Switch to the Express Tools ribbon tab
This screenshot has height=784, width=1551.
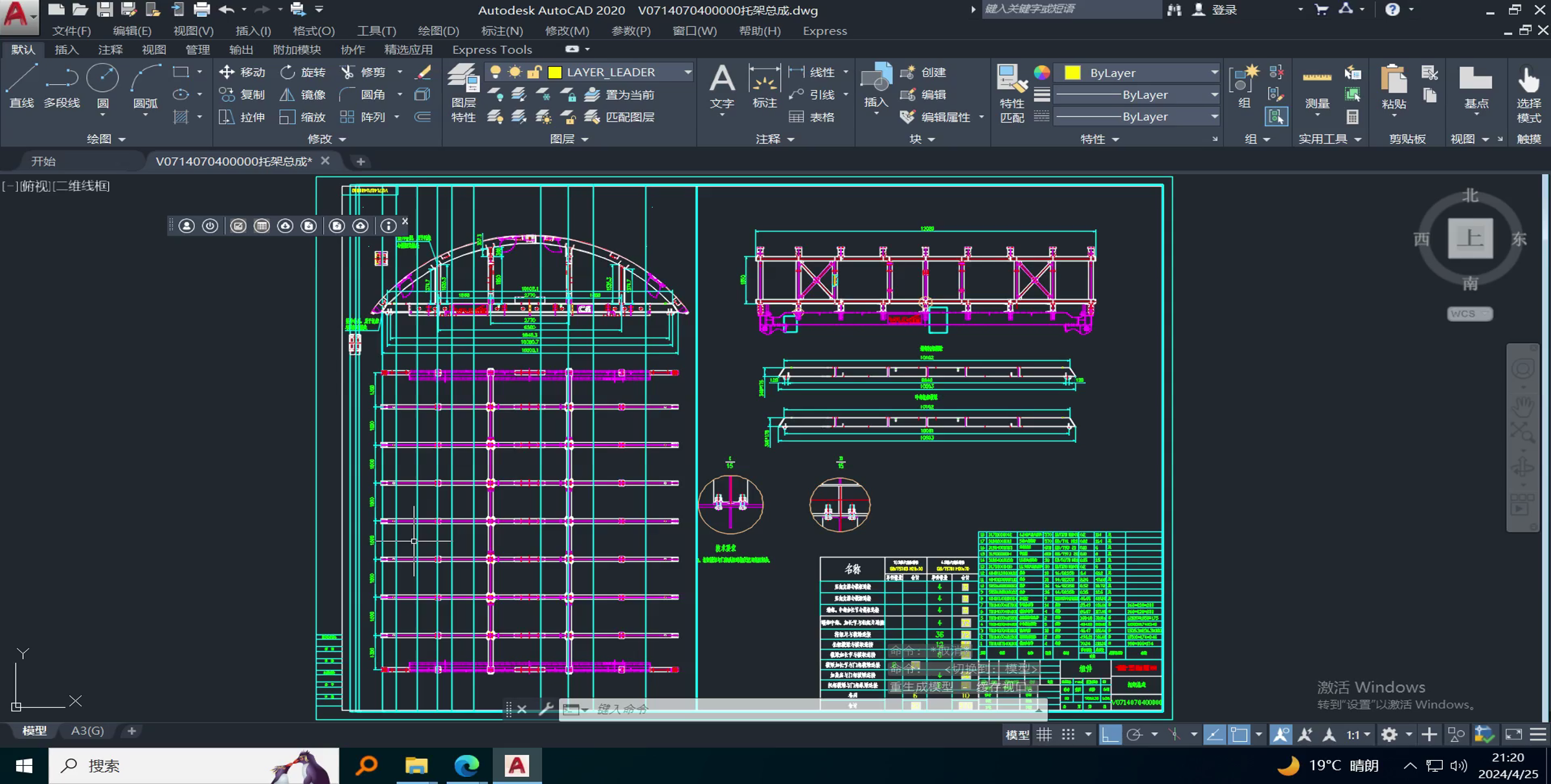coord(492,50)
